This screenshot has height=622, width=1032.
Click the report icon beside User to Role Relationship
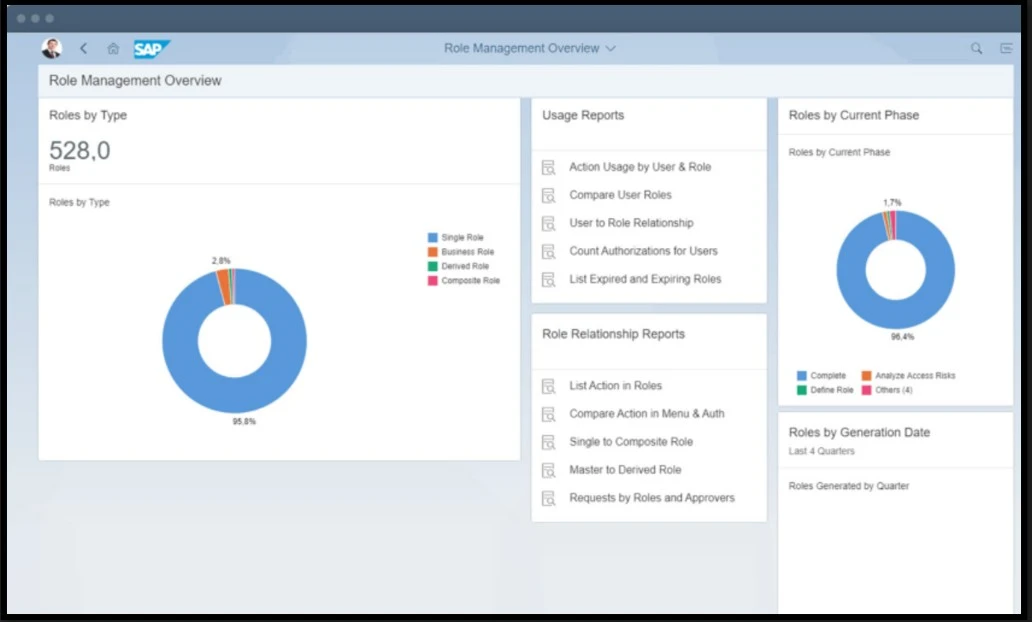[548, 223]
